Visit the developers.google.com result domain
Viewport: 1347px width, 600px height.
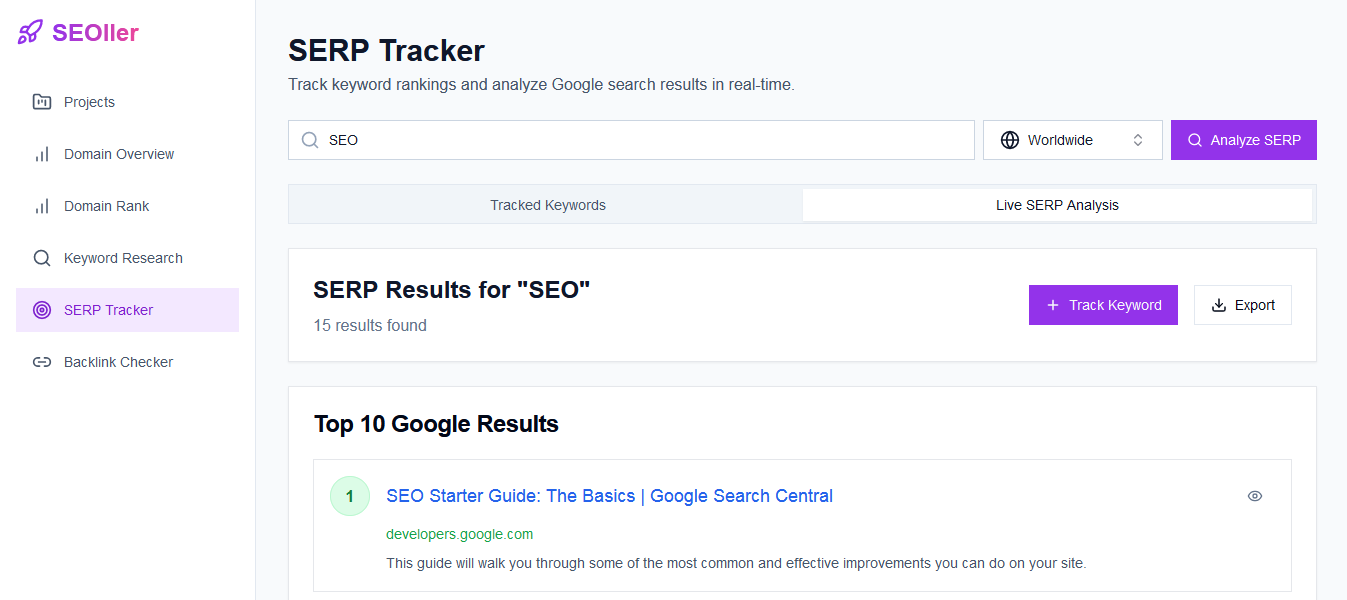tap(459, 533)
